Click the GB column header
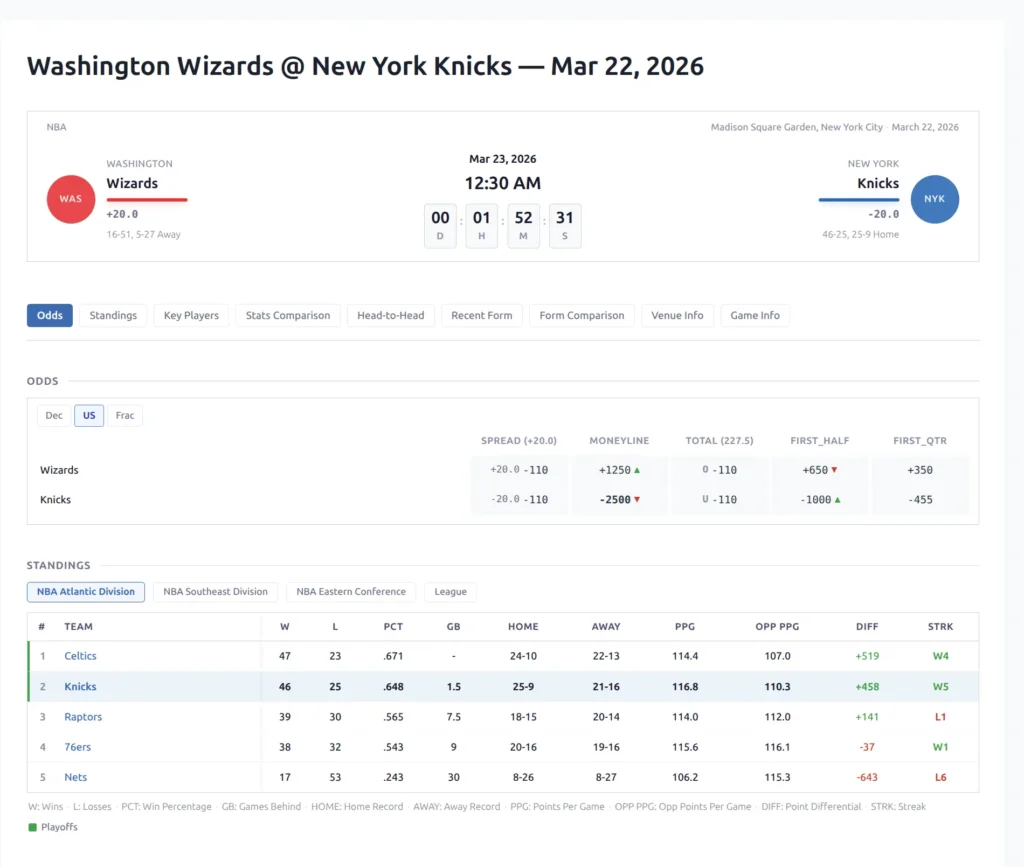The height and width of the screenshot is (867, 1024). (x=453, y=627)
